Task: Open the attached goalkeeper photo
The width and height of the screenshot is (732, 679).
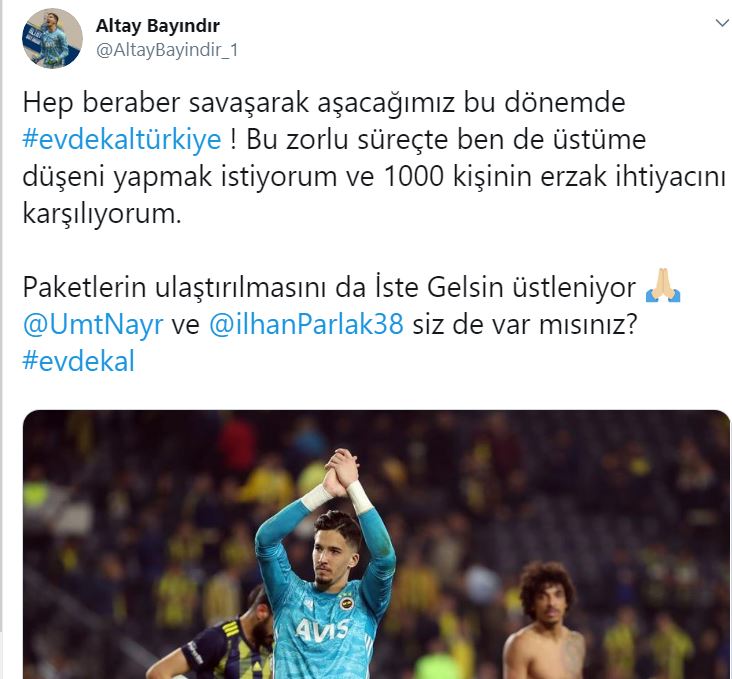Action: point(376,544)
